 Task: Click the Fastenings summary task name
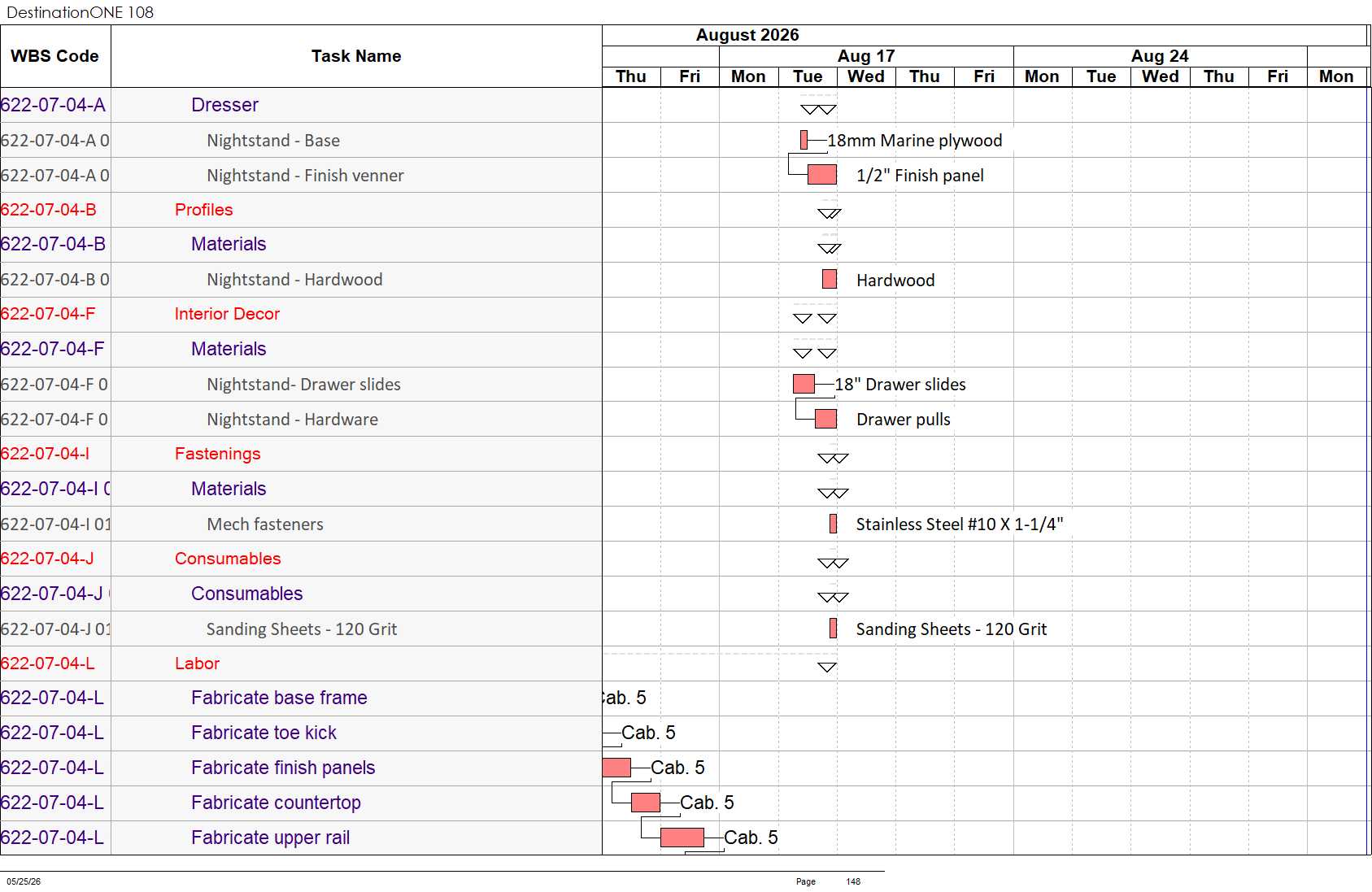coord(218,454)
